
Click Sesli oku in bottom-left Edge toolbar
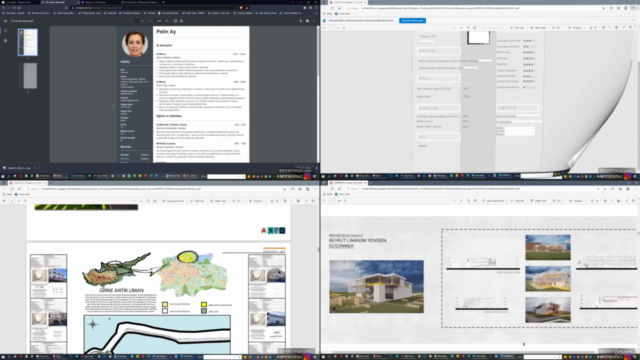click(x=198, y=201)
